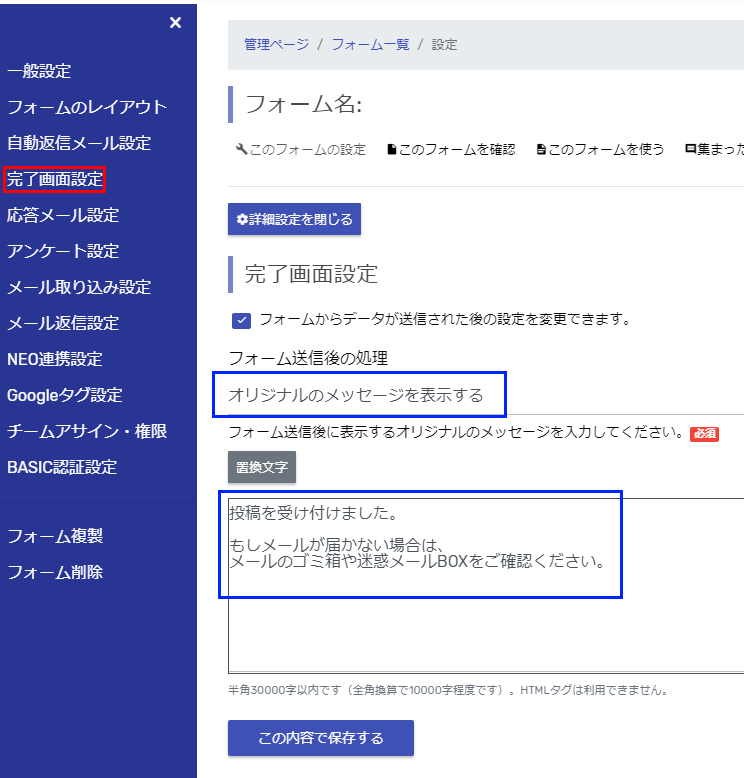Screen dimensions: 744x778
Task: Select 完了画面設定 in the sidebar
Action: [x=55, y=179]
